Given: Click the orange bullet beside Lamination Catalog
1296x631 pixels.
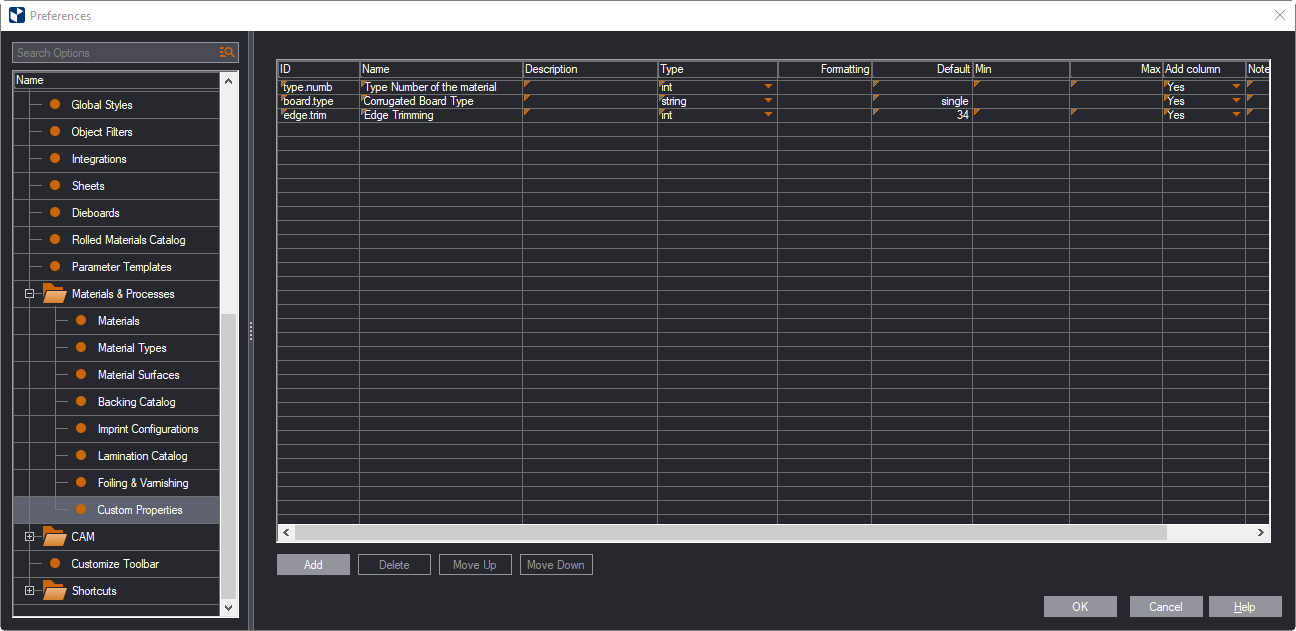Looking at the screenshot, I should [81, 456].
